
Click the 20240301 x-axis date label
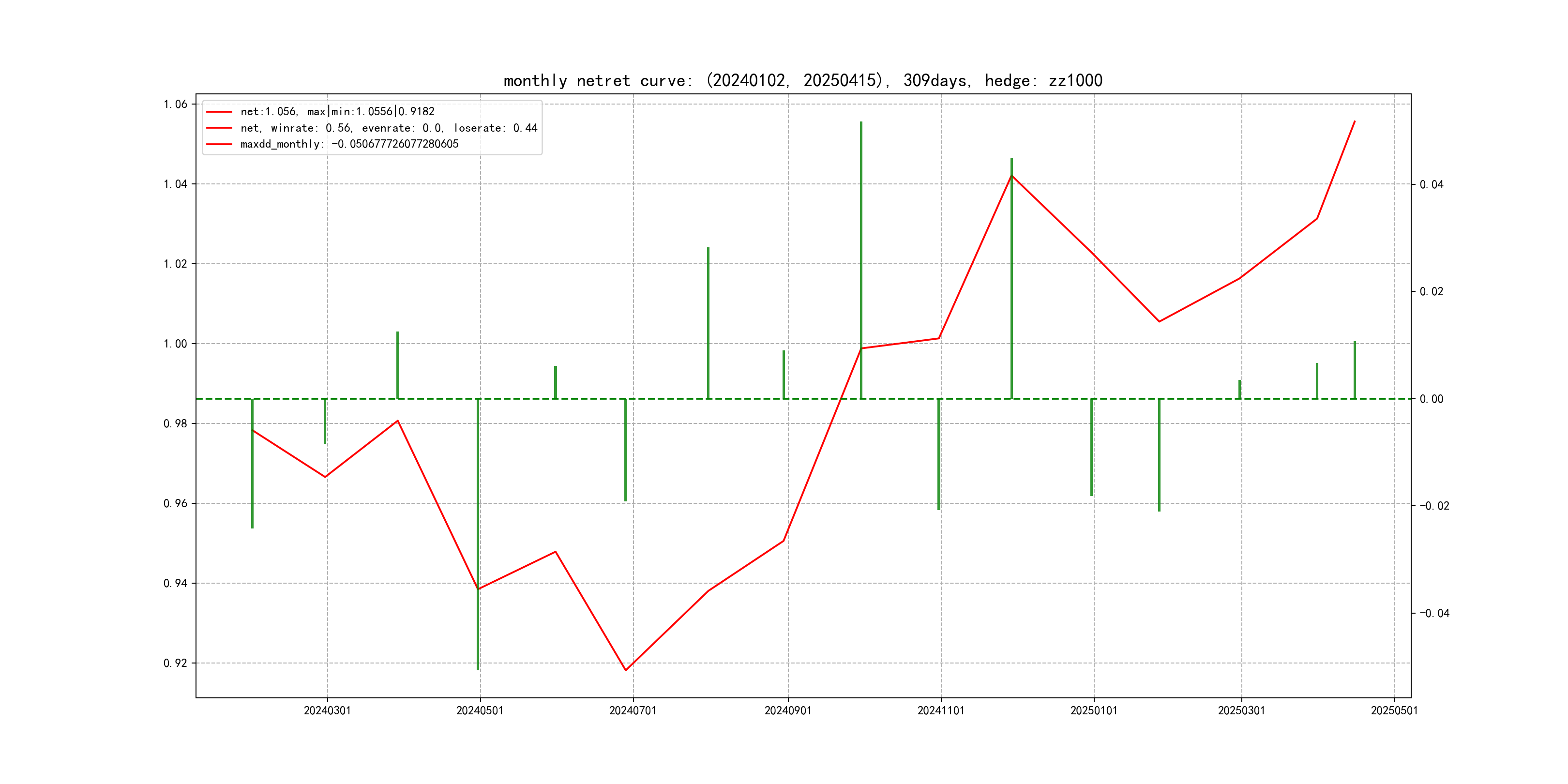coord(327,710)
